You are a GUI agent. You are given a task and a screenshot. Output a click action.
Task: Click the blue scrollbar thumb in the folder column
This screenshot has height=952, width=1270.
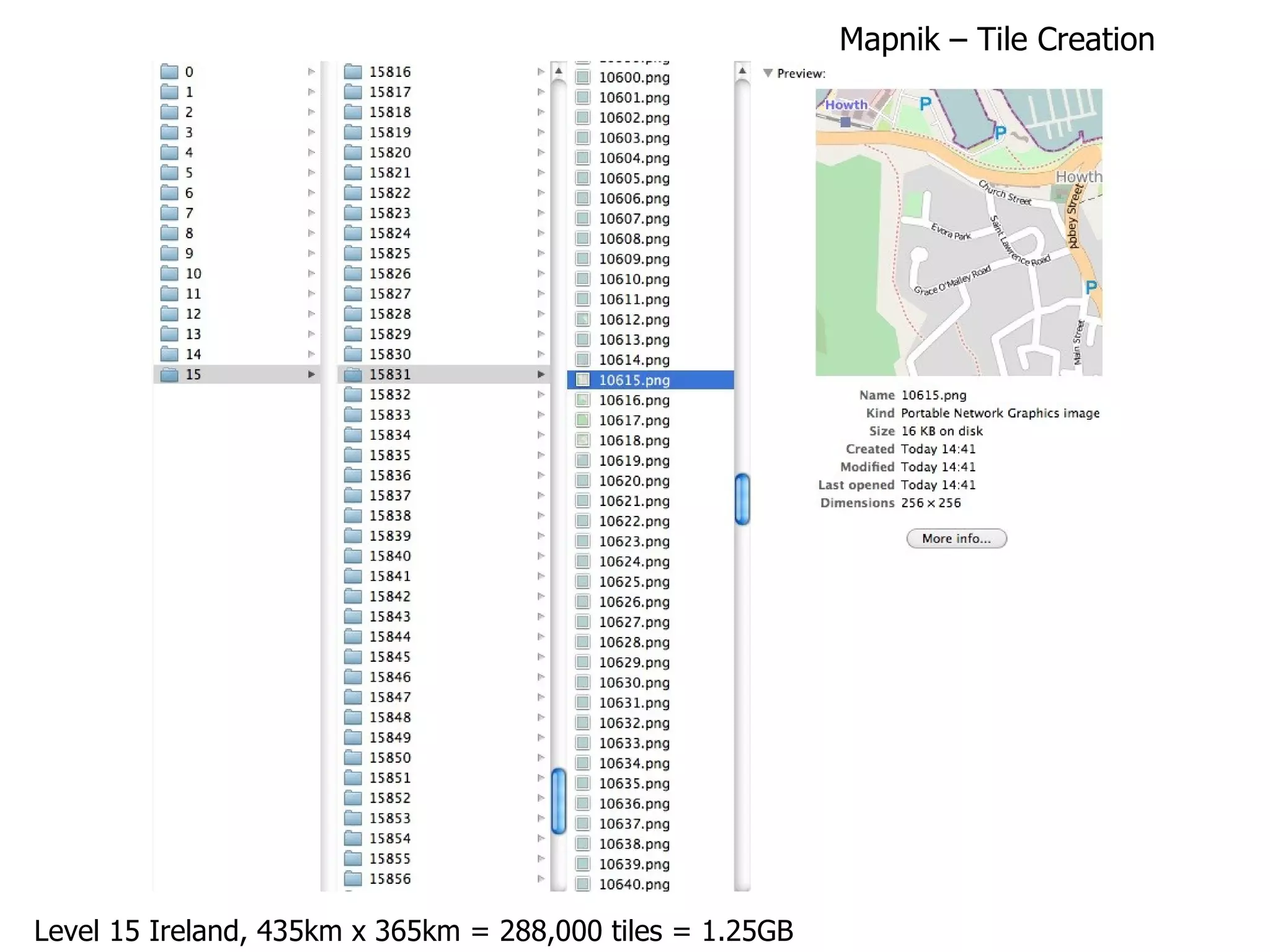[x=558, y=801]
